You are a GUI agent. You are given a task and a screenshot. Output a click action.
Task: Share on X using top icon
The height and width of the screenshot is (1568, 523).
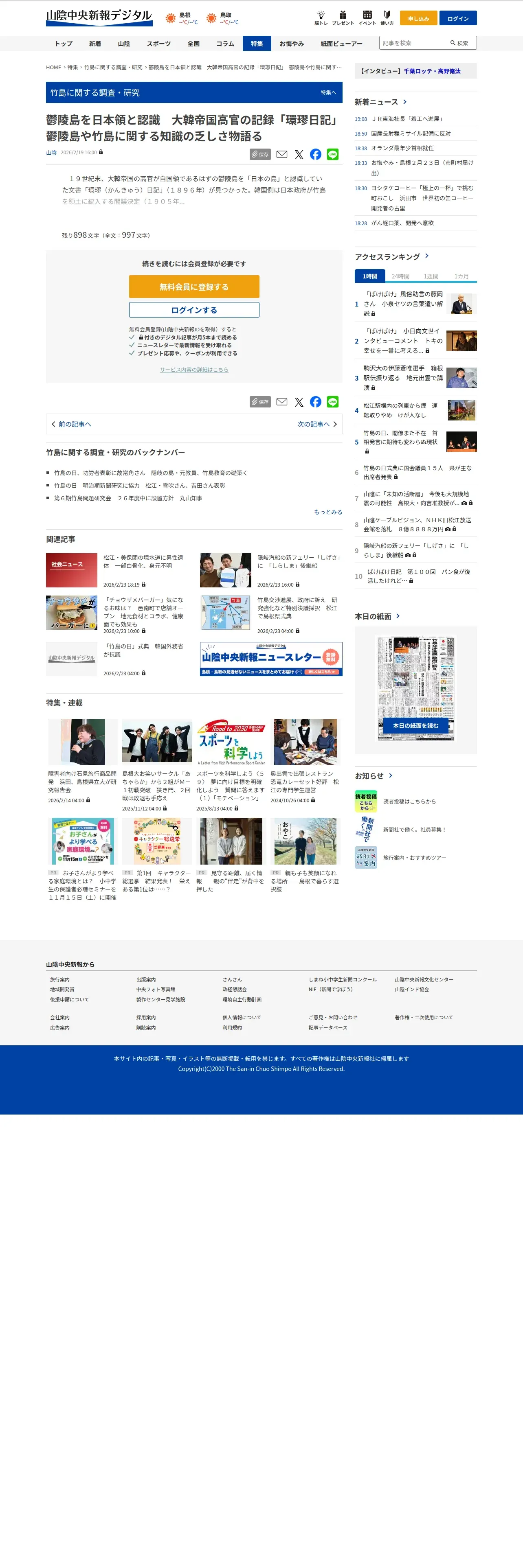pos(299,154)
